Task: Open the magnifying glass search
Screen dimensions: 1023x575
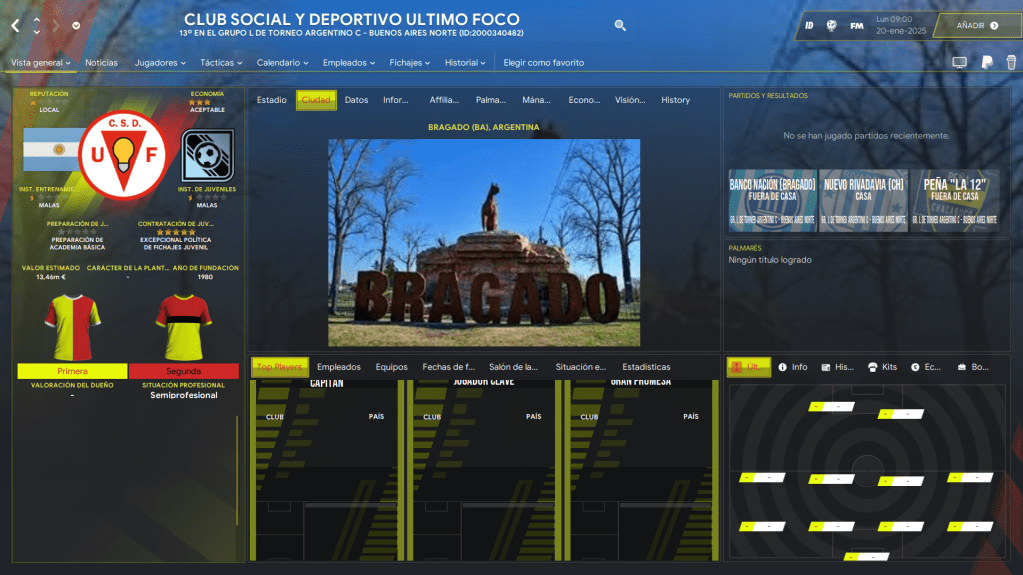Action: [620, 26]
